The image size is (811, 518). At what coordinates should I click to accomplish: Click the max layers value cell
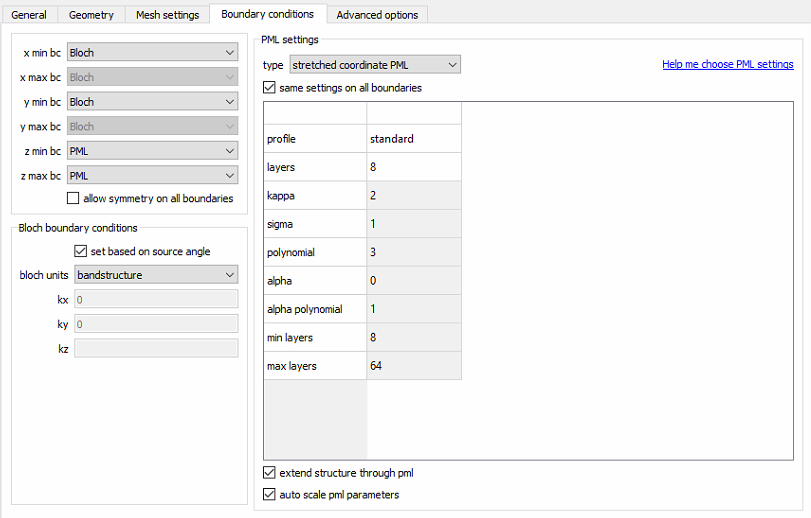pyautogui.click(x=413, y=366)
